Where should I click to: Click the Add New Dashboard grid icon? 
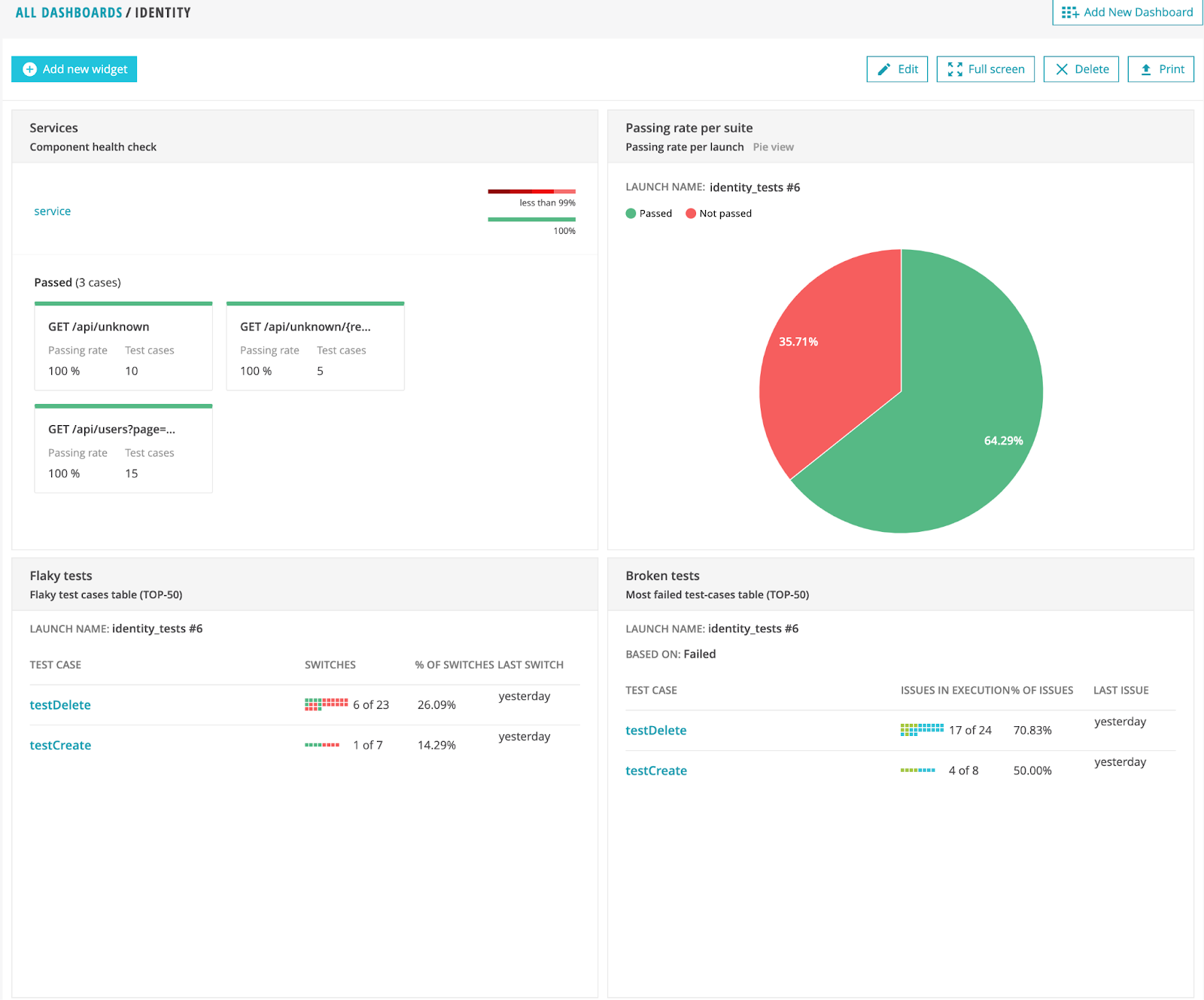[x=1068, y=12]
